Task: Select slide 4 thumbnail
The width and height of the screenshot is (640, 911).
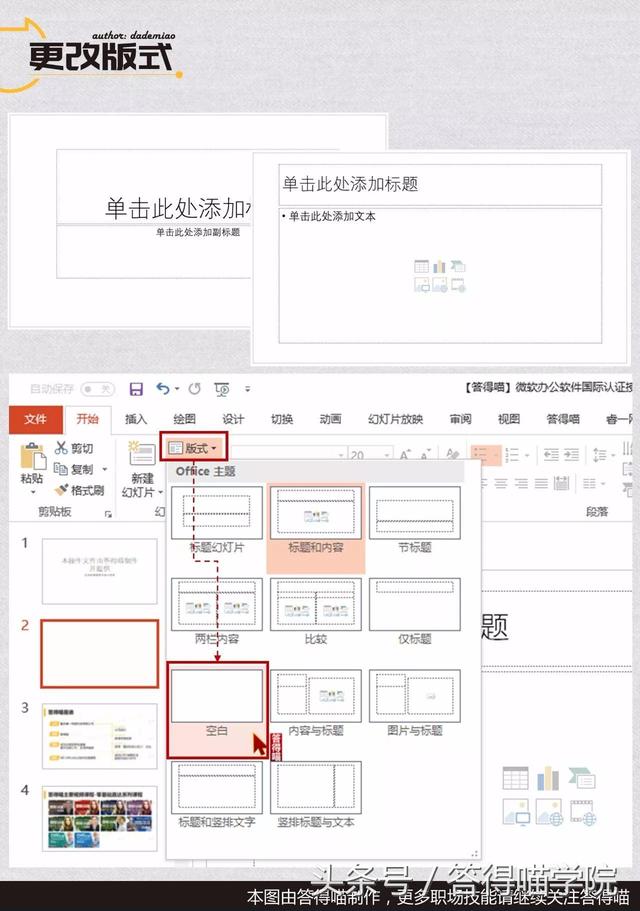Action: tap(99, 819)
